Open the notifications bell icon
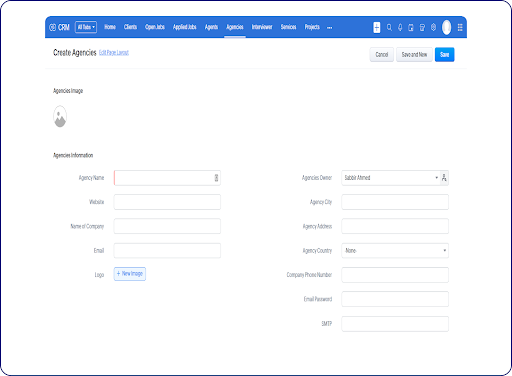Image resolution: width=512 pixels, height=376 pixels. tap(400, 27)
